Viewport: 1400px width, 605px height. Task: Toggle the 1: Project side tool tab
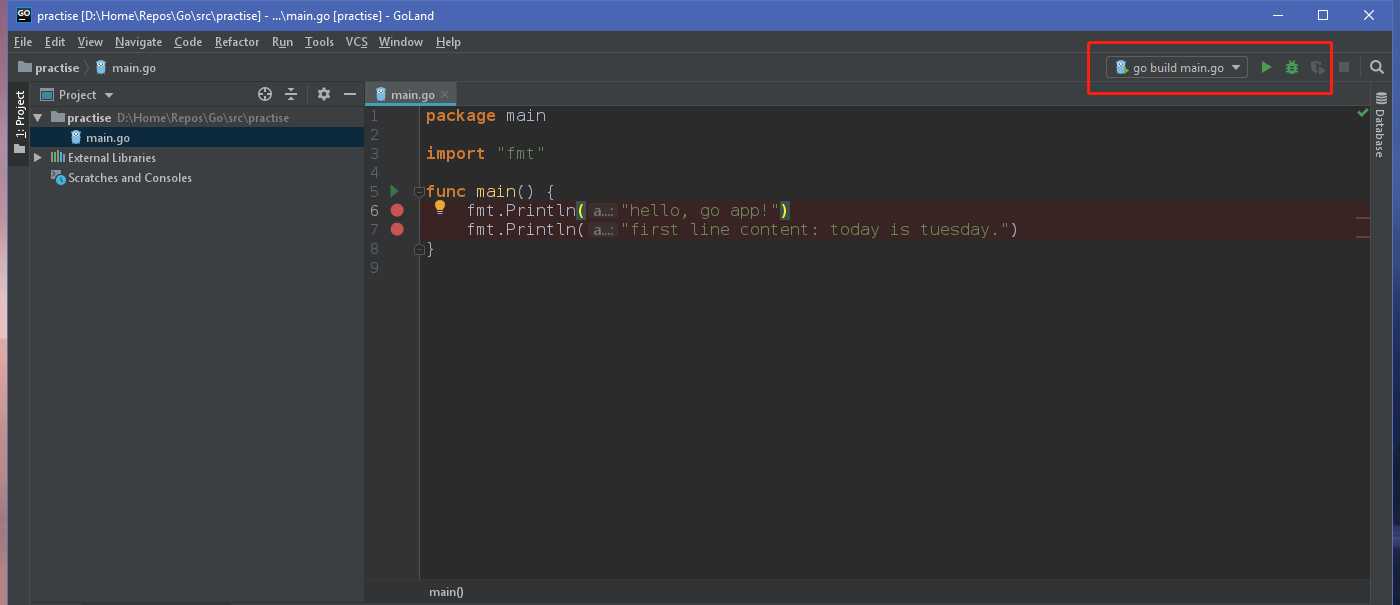pyautogui.click(x=19, y=121)
